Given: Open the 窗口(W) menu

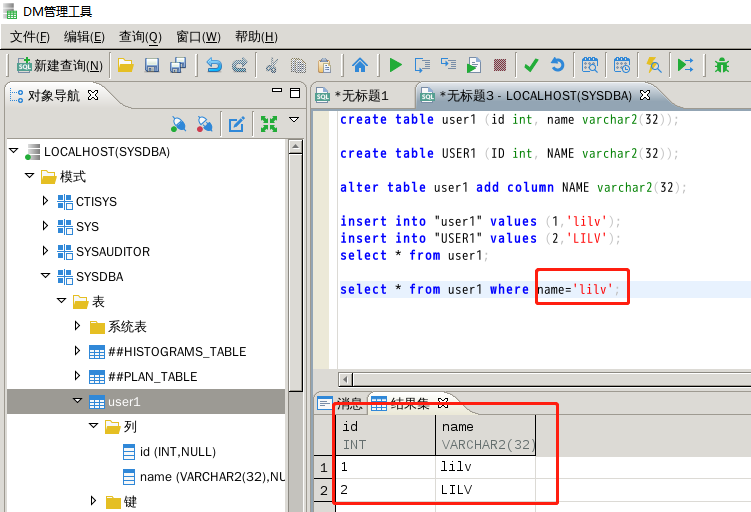Looking at the screenshot, I should coord(198,37).
